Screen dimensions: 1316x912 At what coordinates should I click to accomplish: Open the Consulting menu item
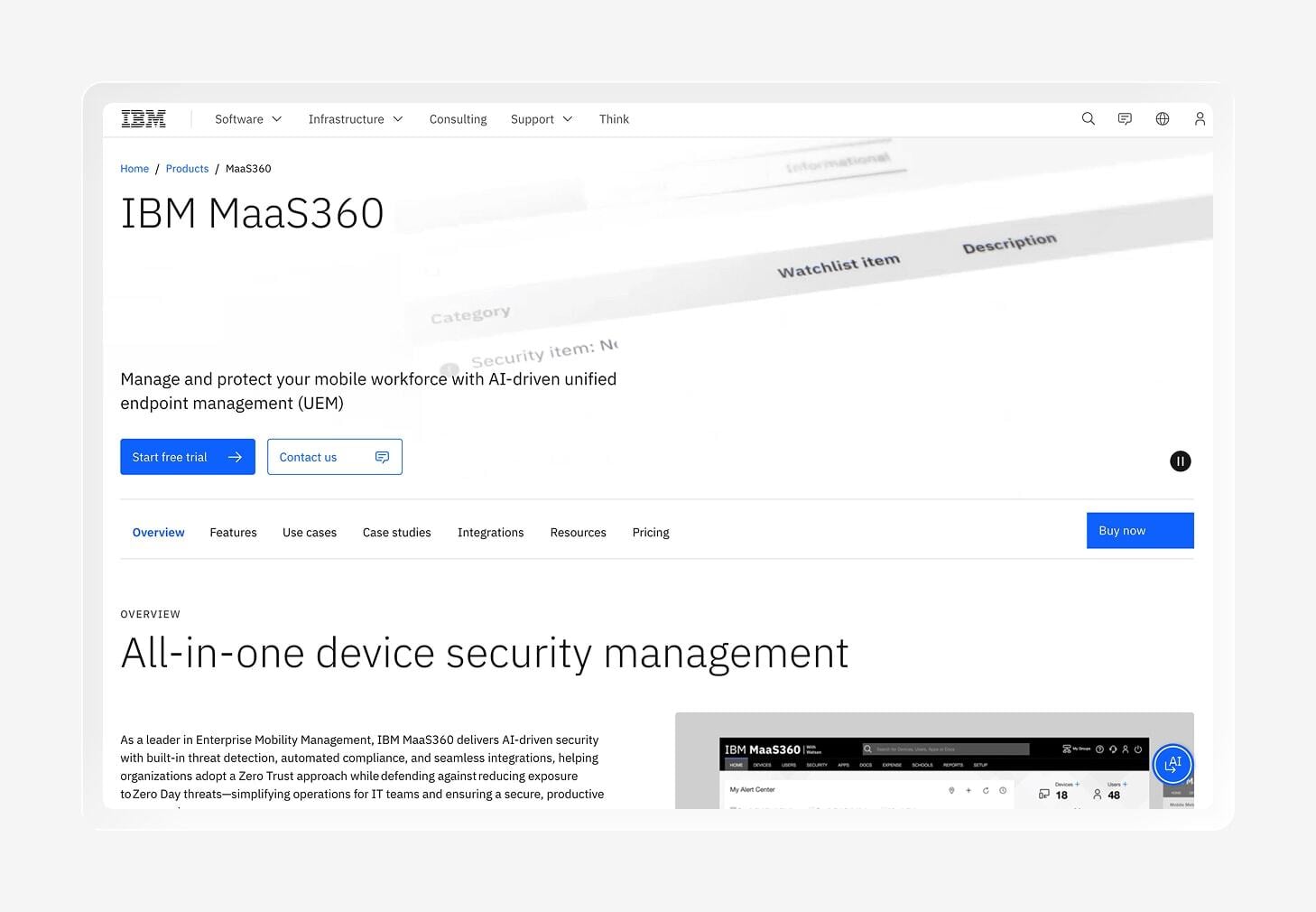(458, 119)
